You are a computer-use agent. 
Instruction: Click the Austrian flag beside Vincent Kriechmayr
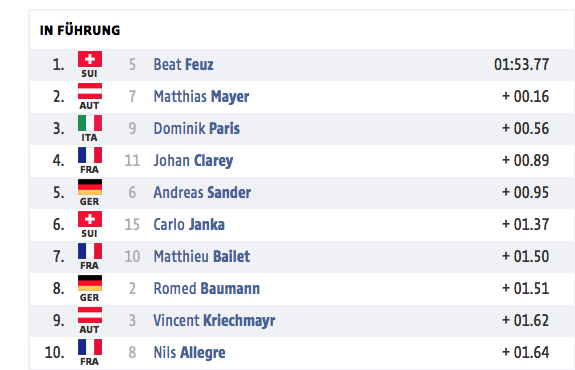90,315
